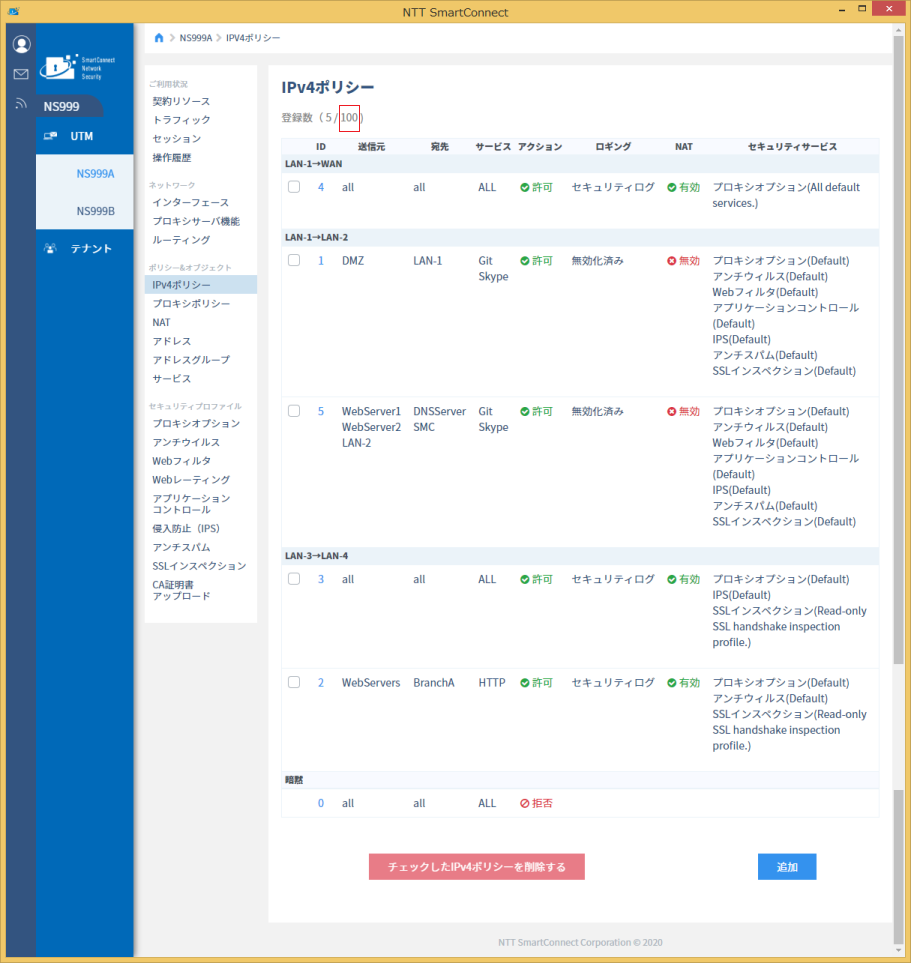Click the UTM device icon
The image size is (911, 963).
50,136
